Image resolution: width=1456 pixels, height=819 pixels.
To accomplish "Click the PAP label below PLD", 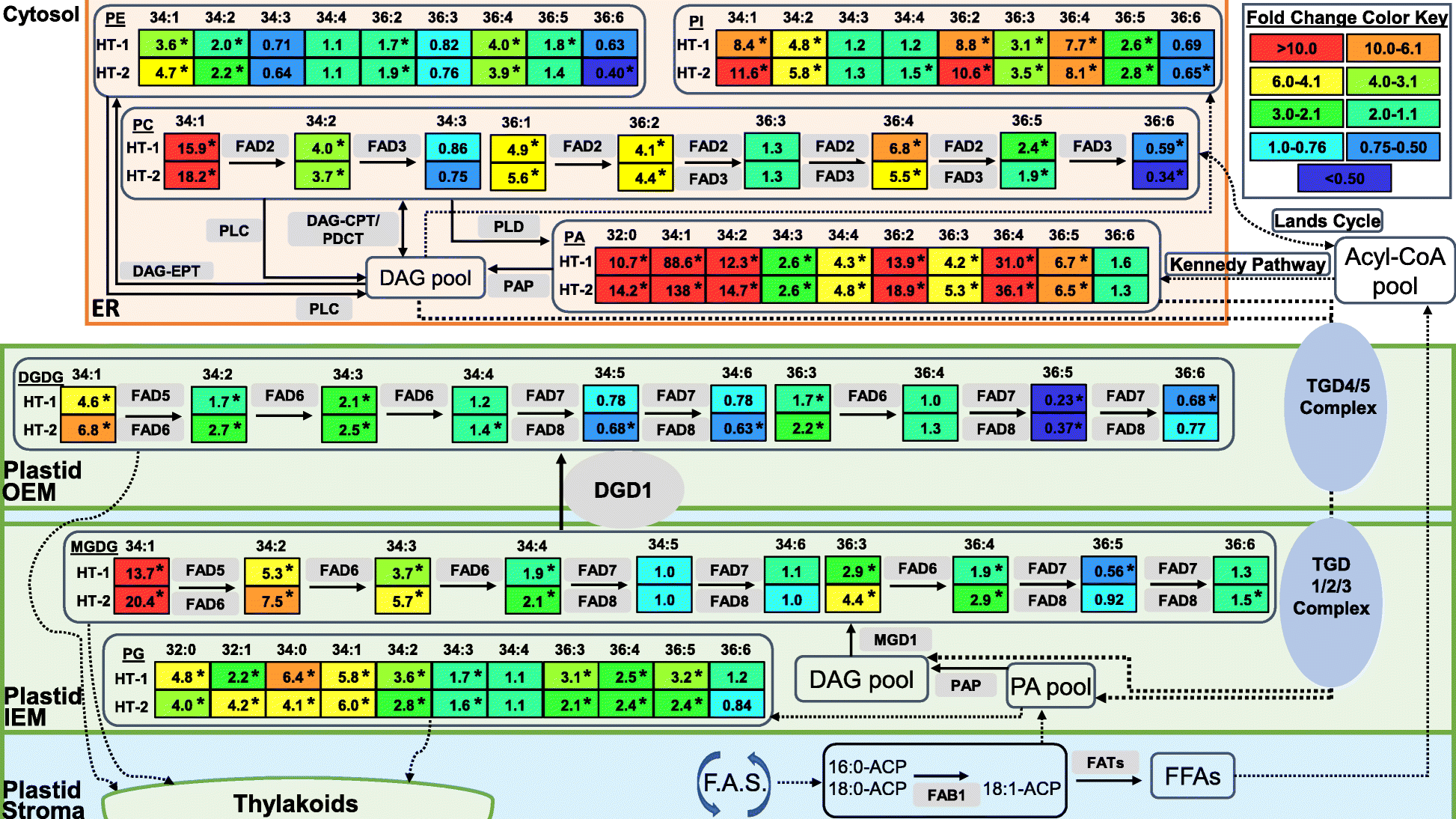I will (518, 286).
